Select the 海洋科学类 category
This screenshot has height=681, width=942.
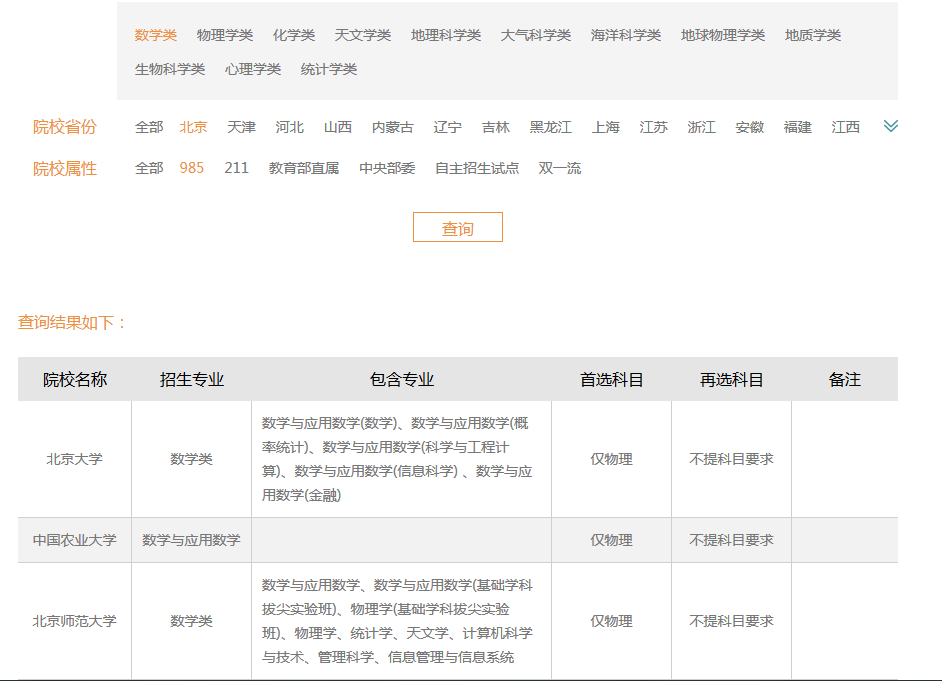click(626, 35)
